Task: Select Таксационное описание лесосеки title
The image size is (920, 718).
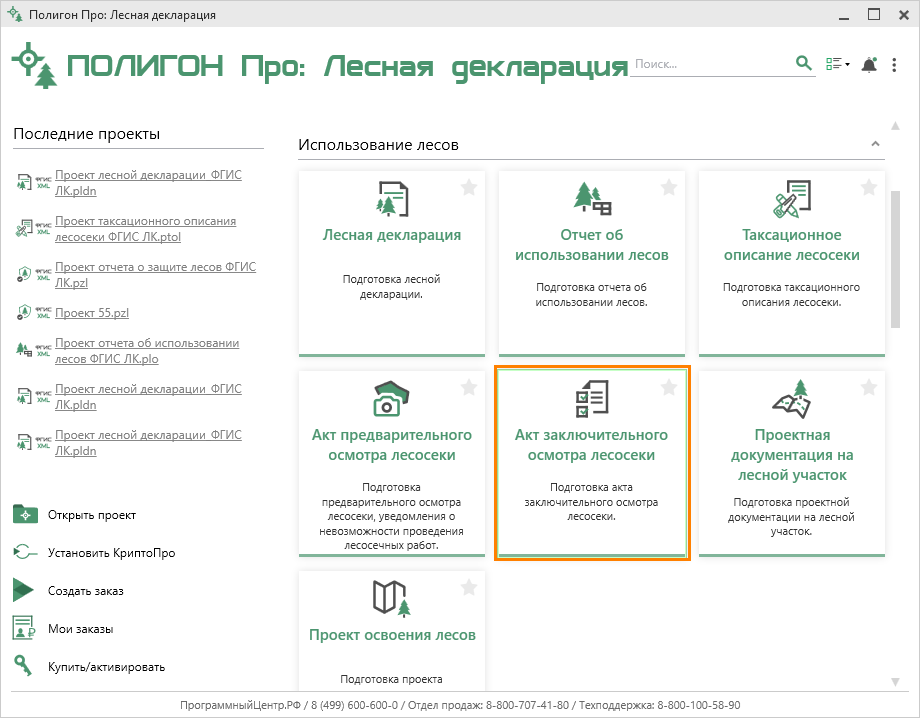Action: (792, 245)
